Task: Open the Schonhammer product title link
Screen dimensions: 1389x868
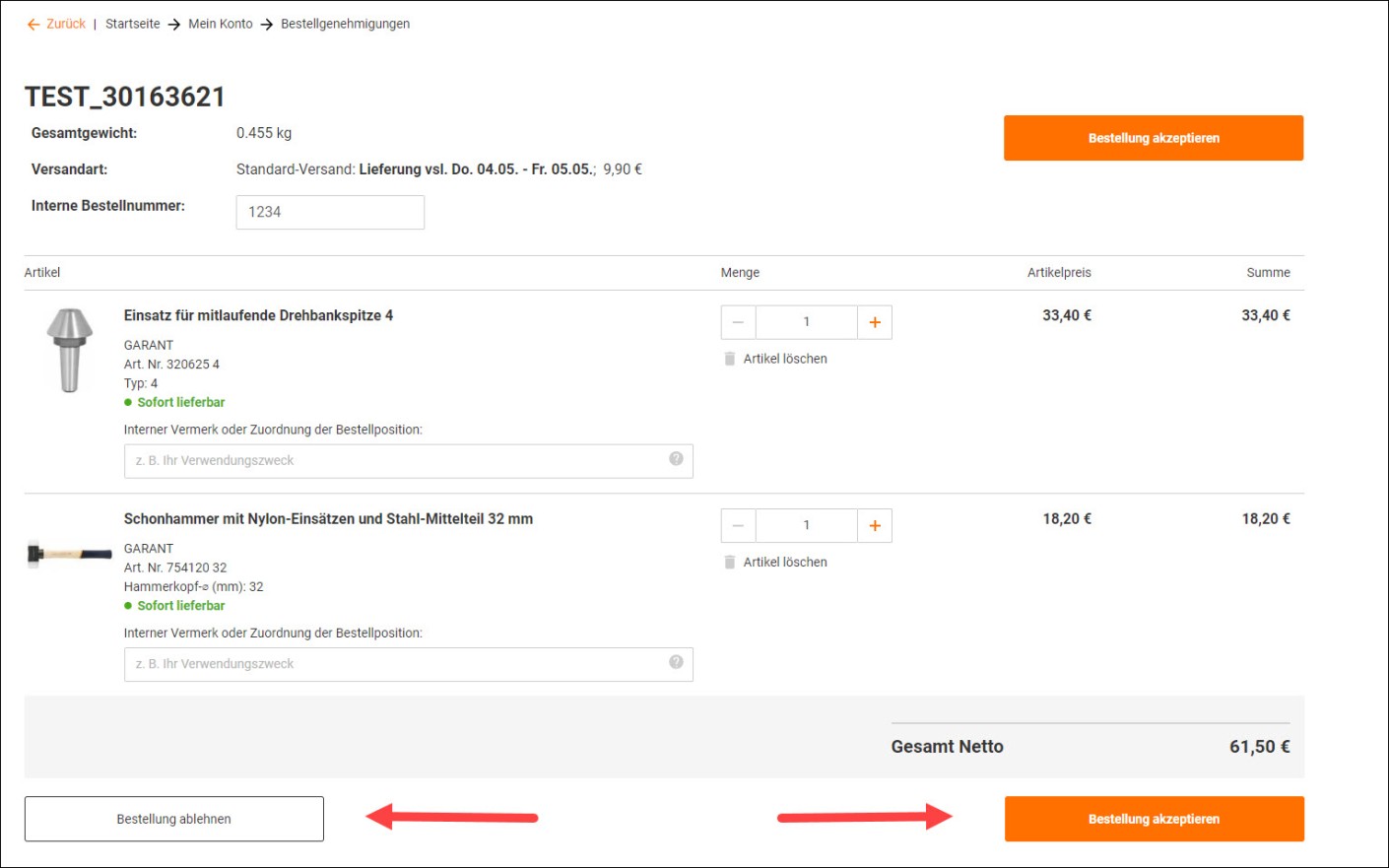Action: [x=328, y=519]
